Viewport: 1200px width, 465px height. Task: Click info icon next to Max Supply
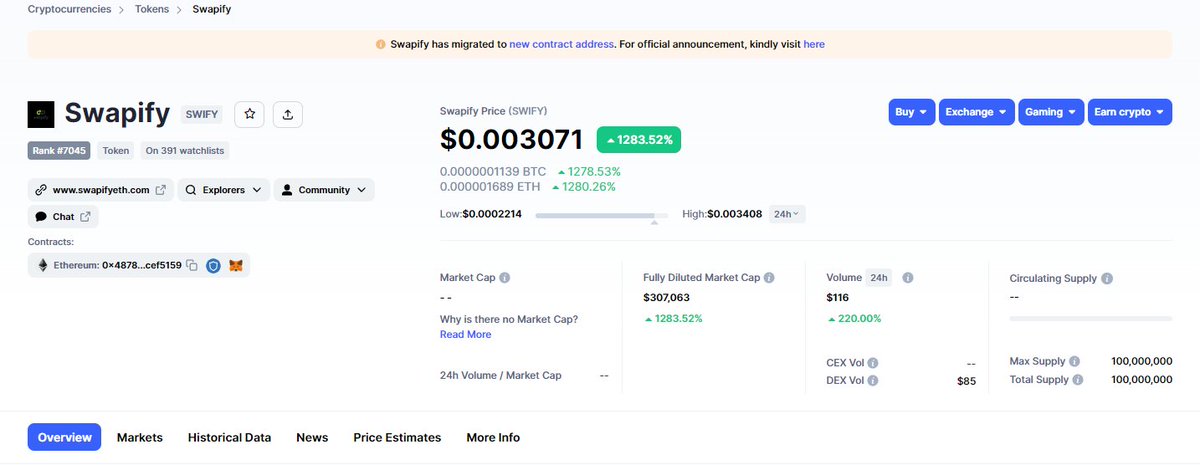point(1074,361)
